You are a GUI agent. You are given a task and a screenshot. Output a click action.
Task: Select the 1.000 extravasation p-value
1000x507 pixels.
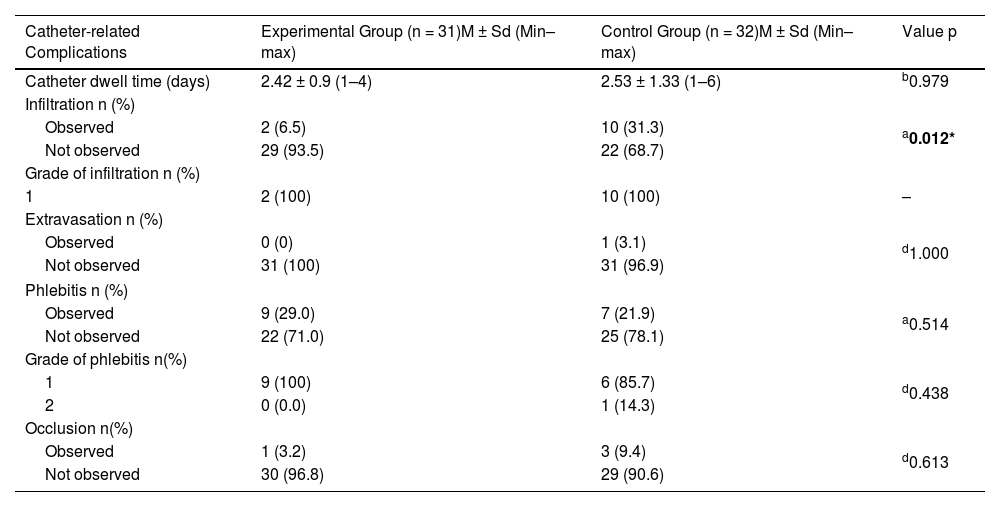click(x=929, y=254)
